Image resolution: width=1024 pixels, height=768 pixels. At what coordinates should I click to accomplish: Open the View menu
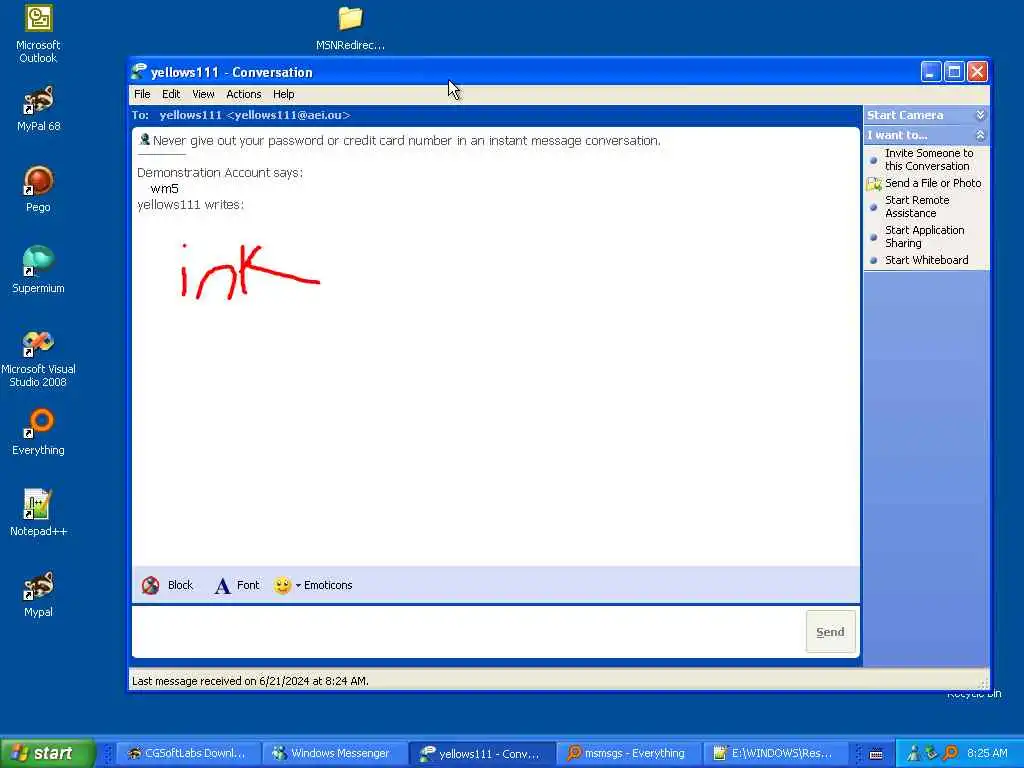click(203, 94)
